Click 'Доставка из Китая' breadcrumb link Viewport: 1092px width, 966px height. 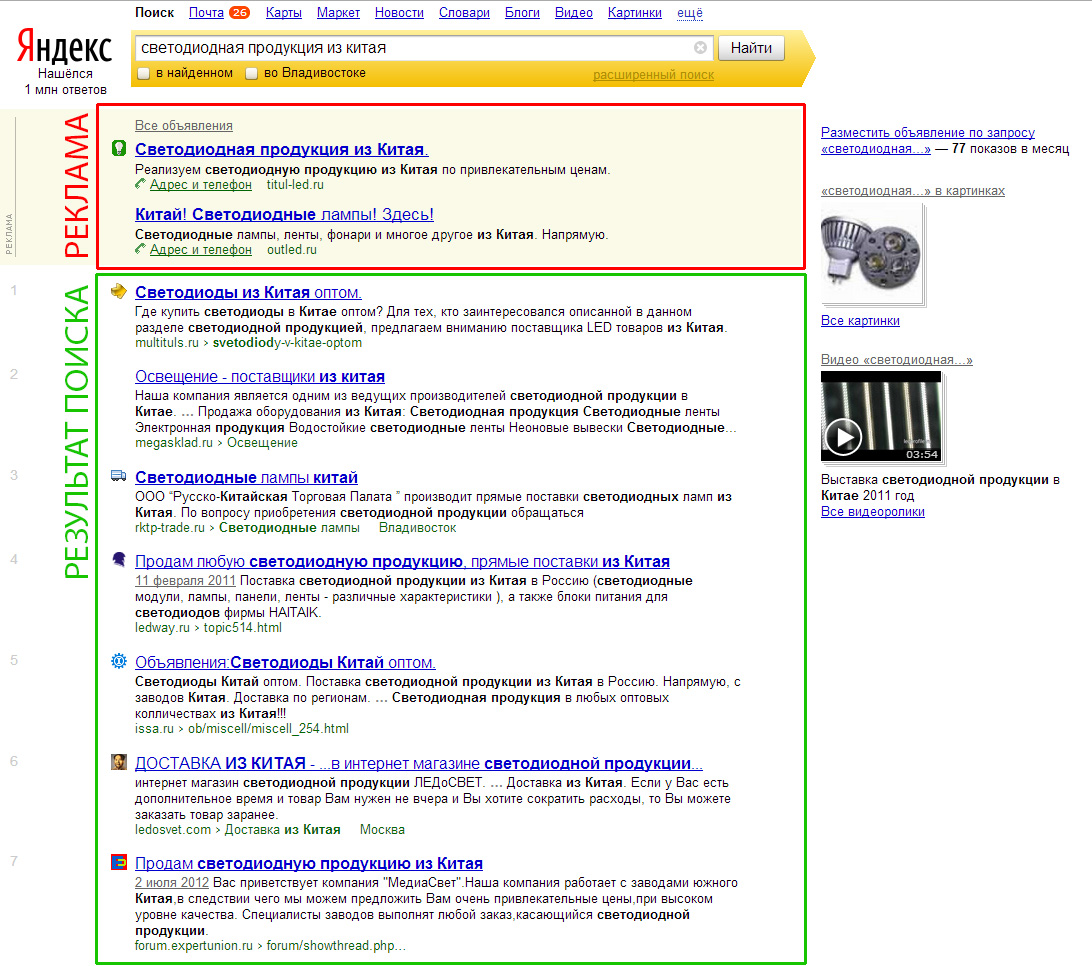[282, 829]
